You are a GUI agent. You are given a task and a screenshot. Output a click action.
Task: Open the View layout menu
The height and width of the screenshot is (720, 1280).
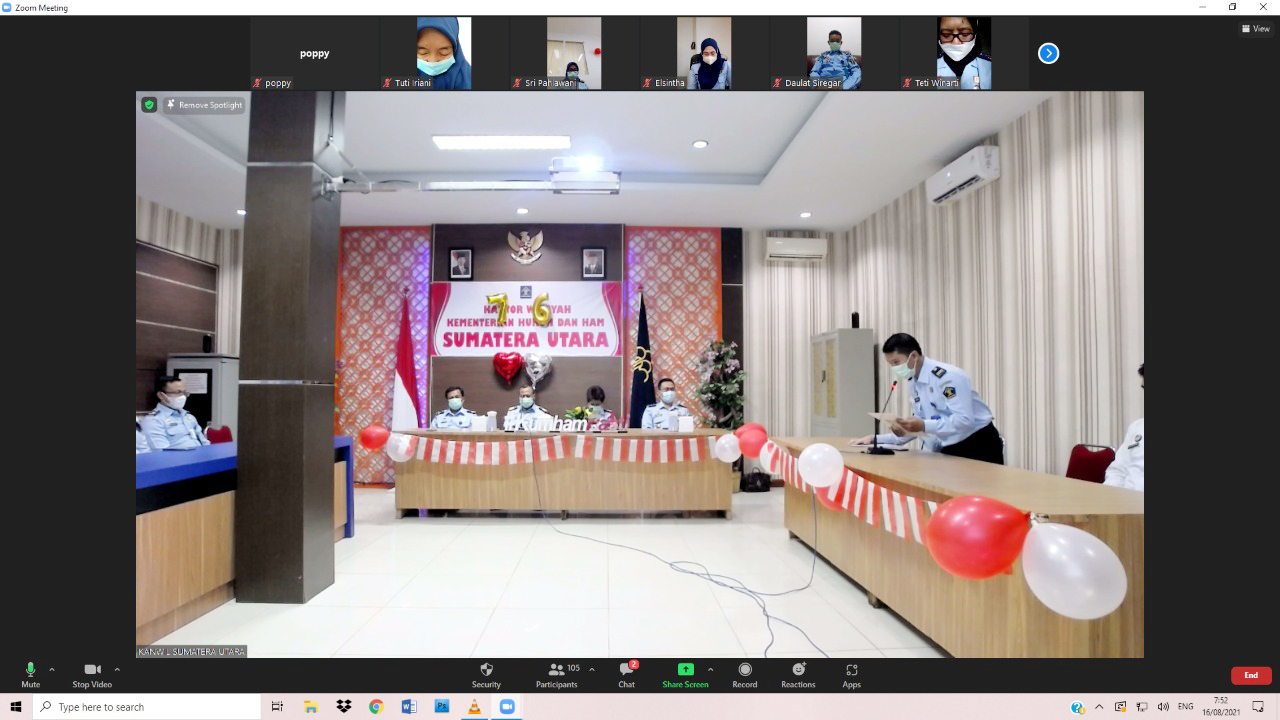[1255, 29]
